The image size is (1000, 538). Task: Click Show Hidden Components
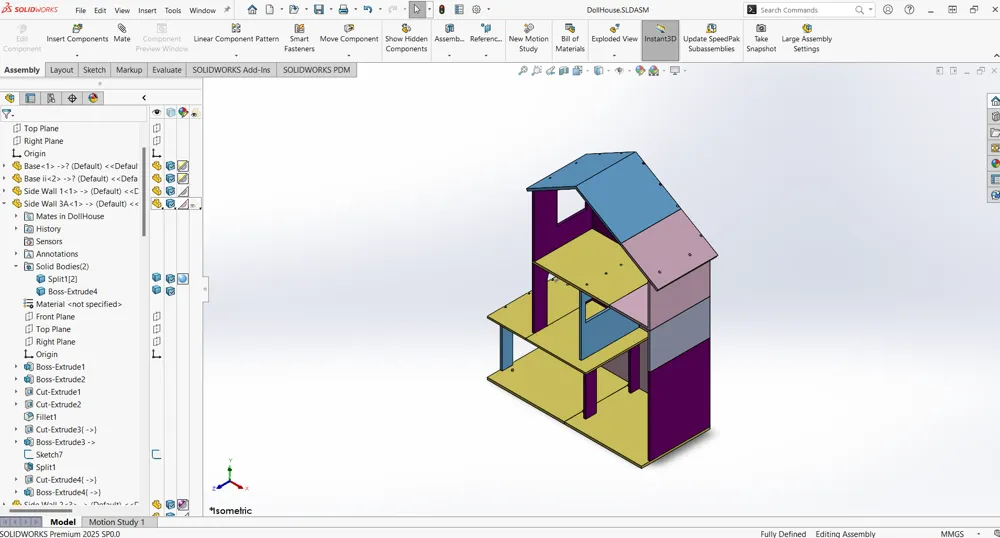(406, 38)
